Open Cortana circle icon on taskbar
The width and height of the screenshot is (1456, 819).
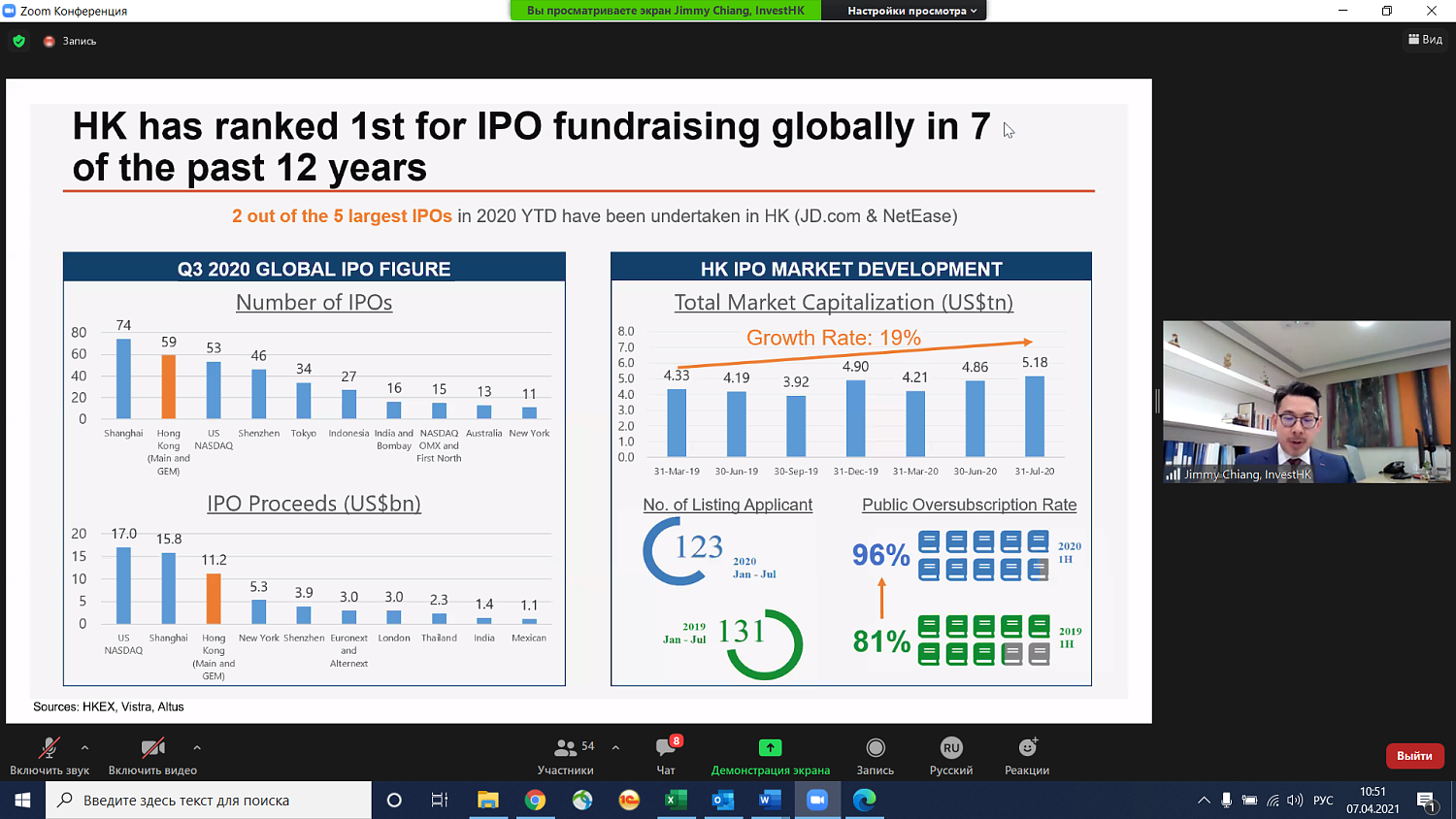[394, 800]
